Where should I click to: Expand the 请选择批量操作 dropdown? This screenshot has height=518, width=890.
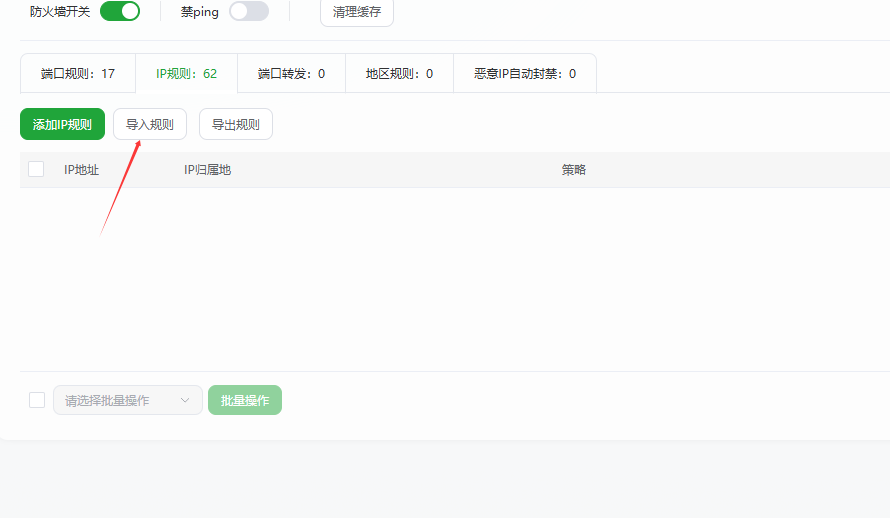127,401
